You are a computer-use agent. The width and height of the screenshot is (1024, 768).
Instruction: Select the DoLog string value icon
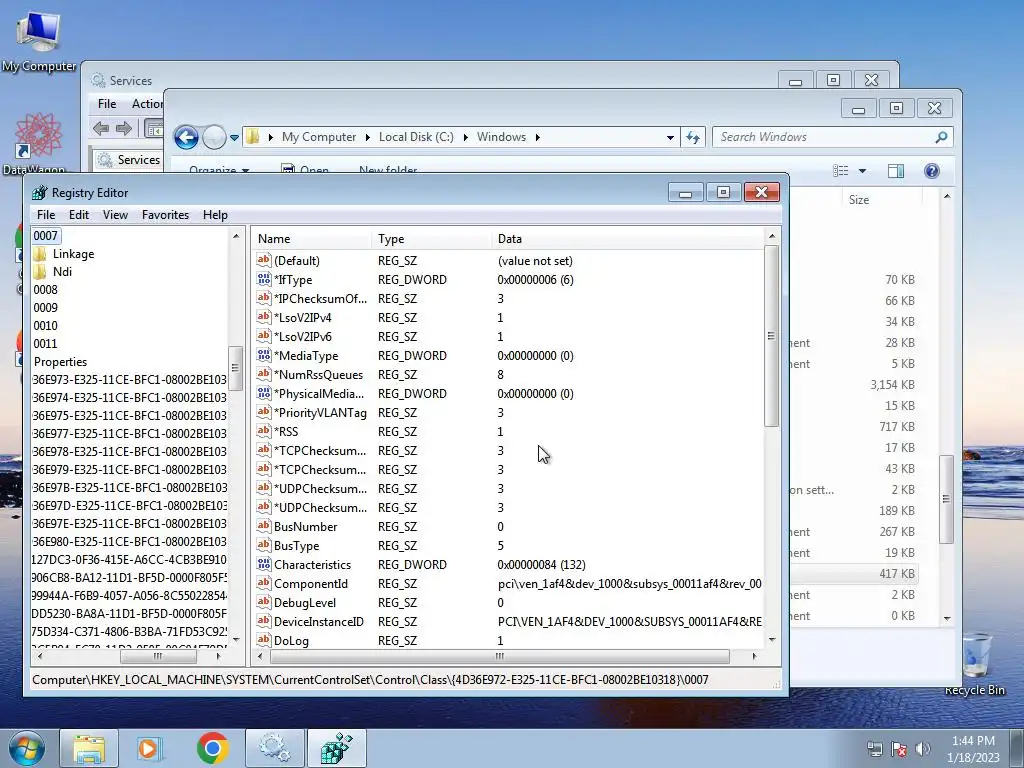coord(264,639)
